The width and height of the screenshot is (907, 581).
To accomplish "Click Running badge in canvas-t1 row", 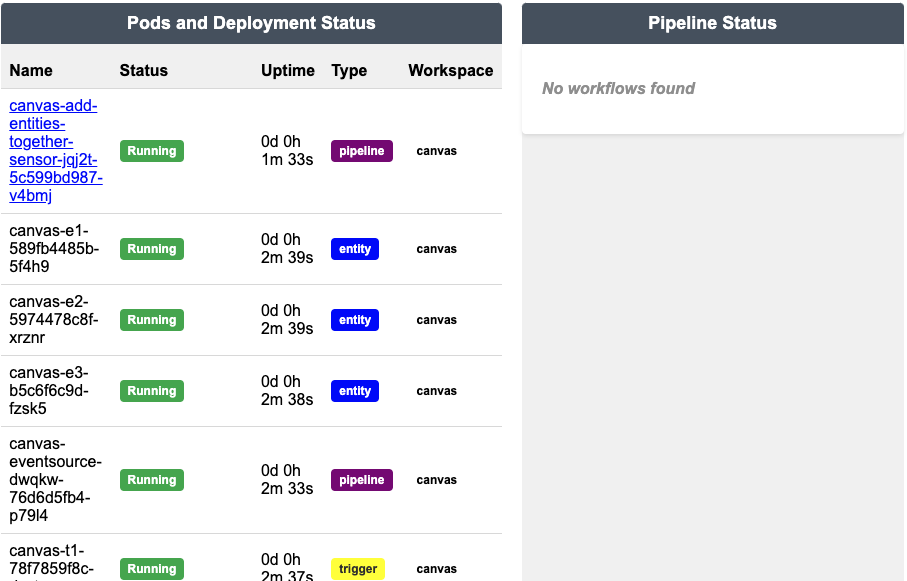I will click(152, 569).
